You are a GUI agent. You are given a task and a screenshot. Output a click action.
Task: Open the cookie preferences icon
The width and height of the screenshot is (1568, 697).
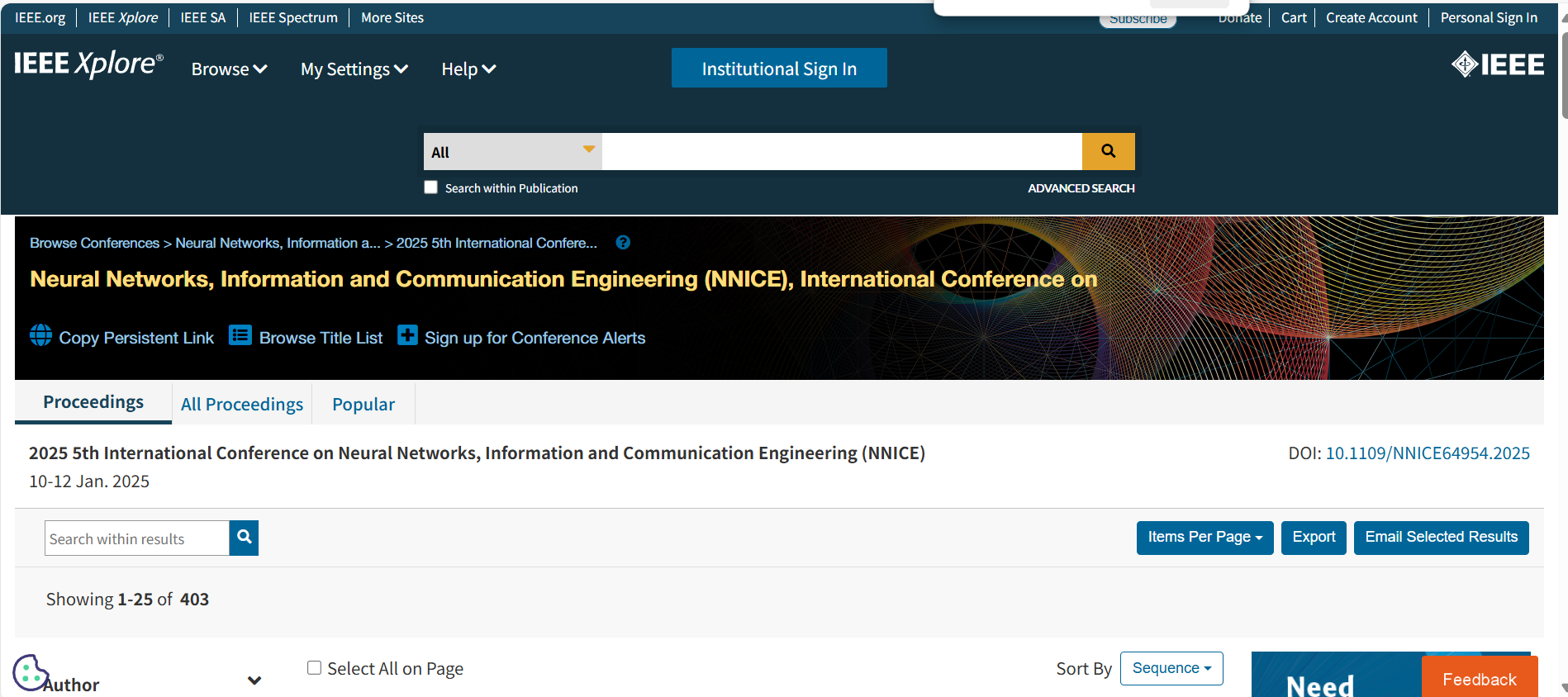[x=30, y=672]
